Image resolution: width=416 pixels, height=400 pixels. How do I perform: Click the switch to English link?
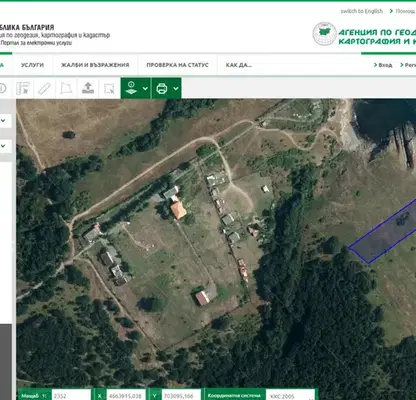[x=362, y=11]
